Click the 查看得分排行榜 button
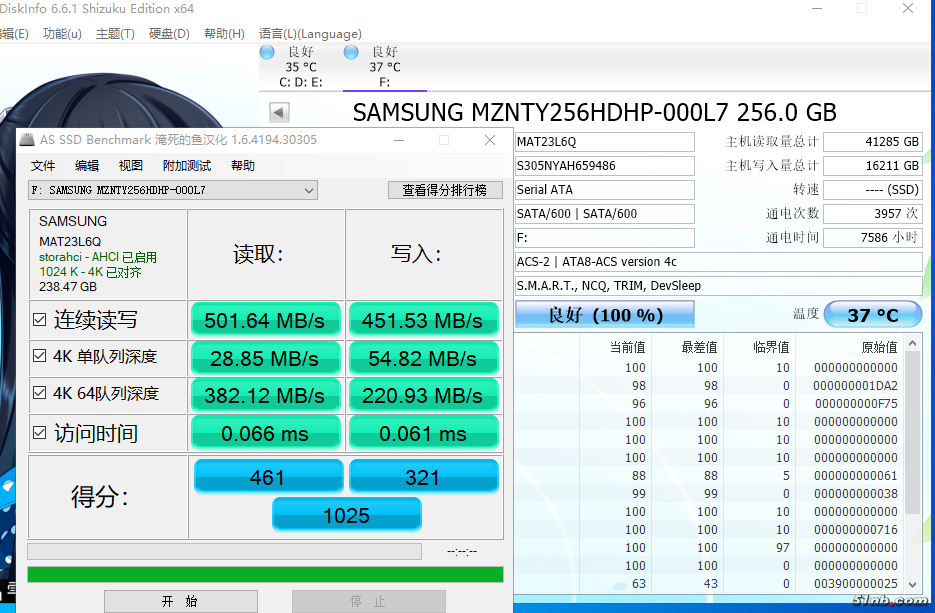 (x=444, y=190)
